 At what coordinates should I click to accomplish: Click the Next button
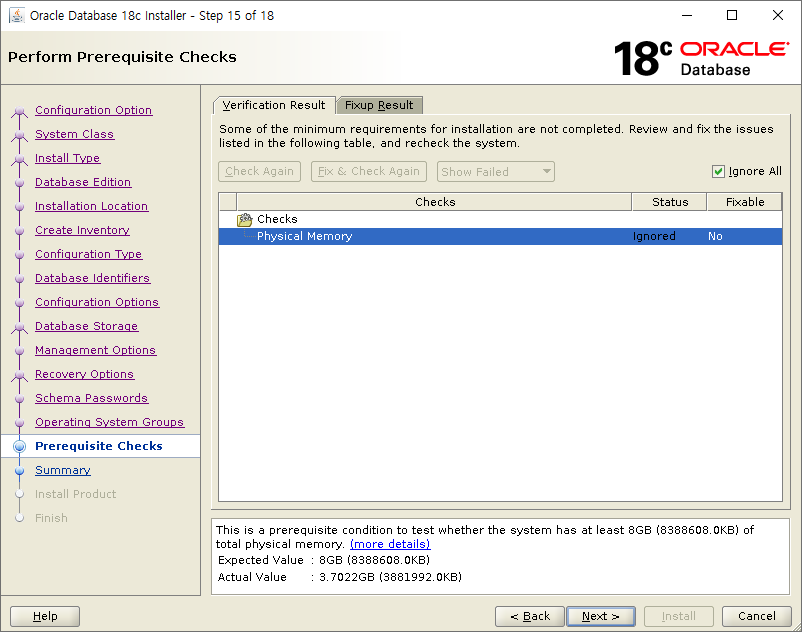601,616
